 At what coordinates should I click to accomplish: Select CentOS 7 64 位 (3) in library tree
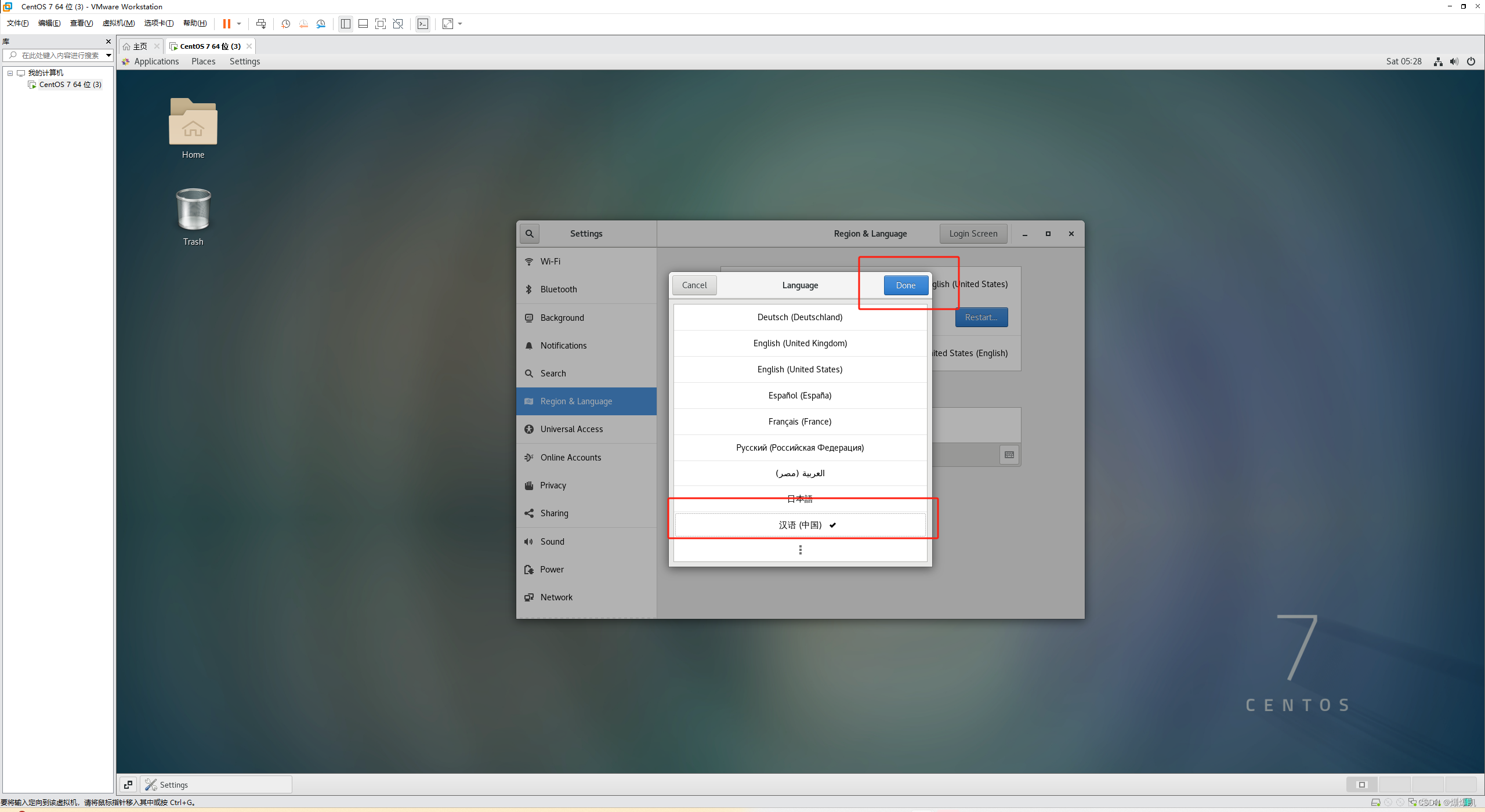70,85
